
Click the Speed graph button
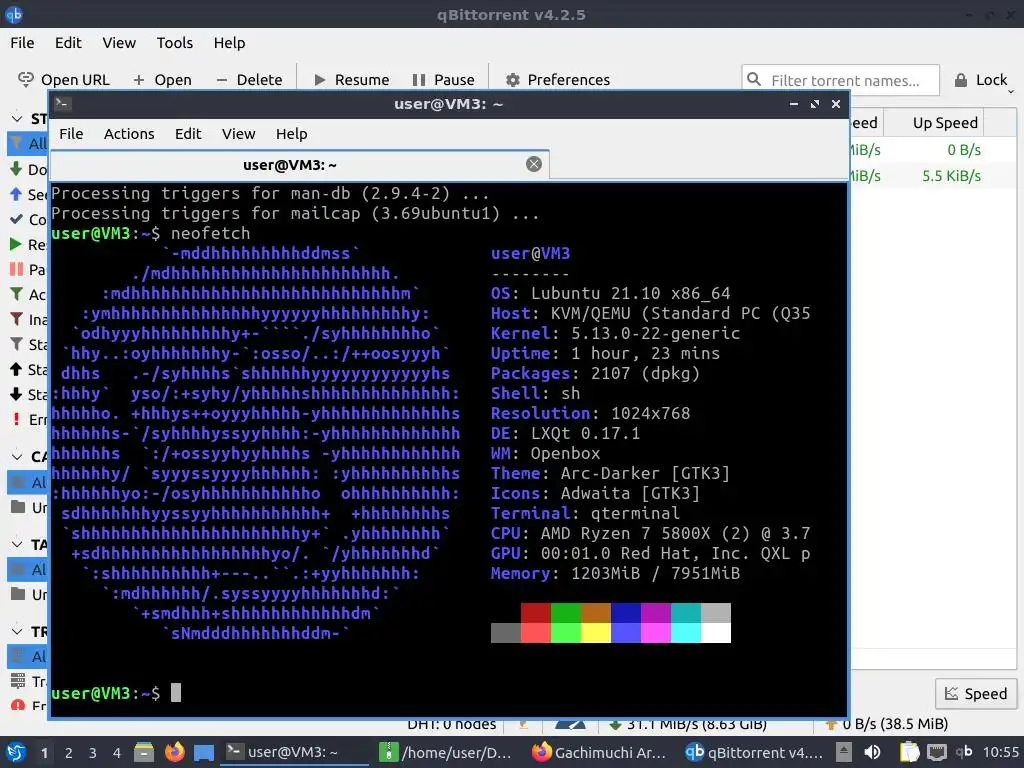(976, 694)
